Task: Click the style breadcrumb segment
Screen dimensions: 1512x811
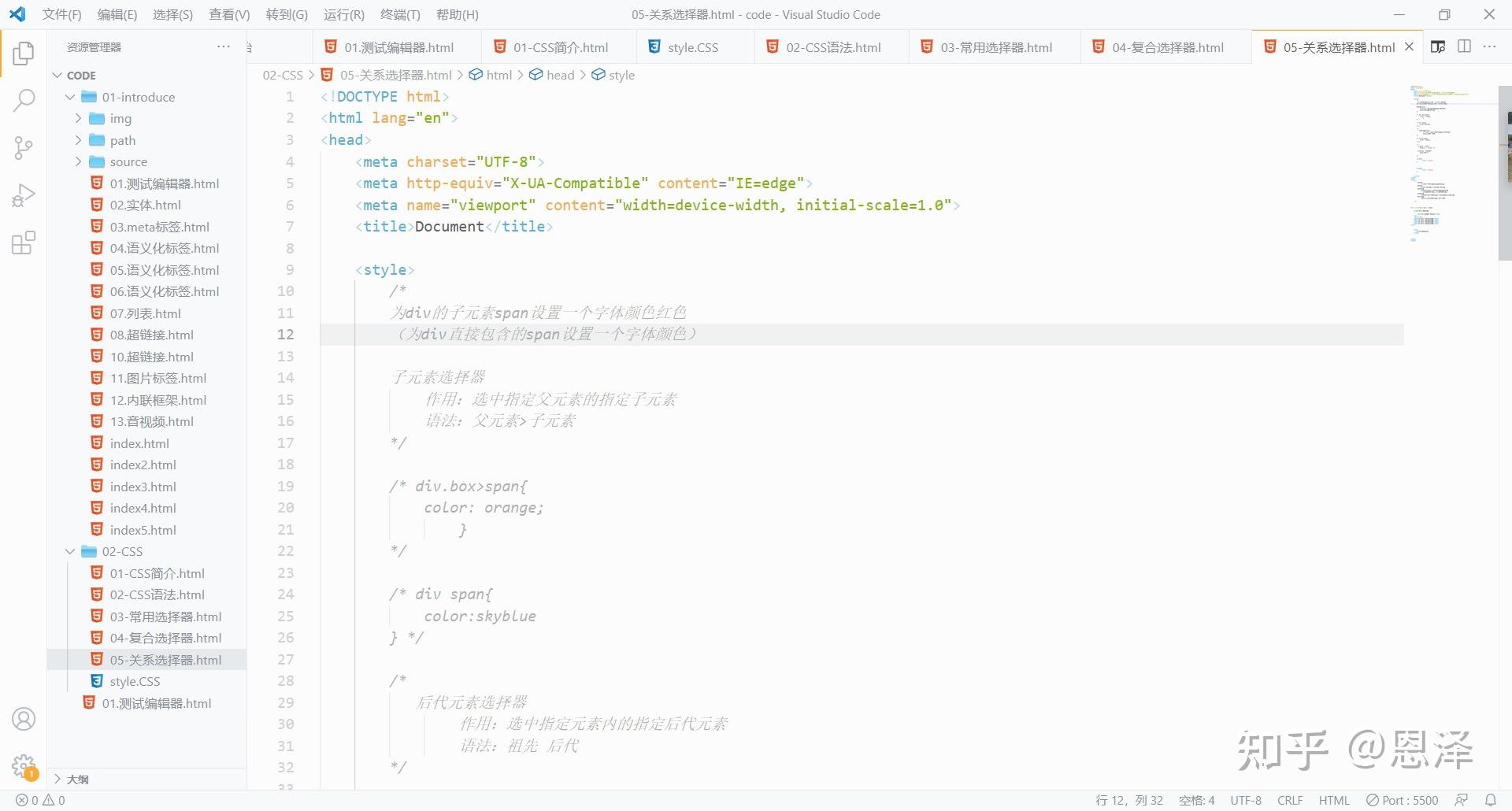Action: pos(613,76)
